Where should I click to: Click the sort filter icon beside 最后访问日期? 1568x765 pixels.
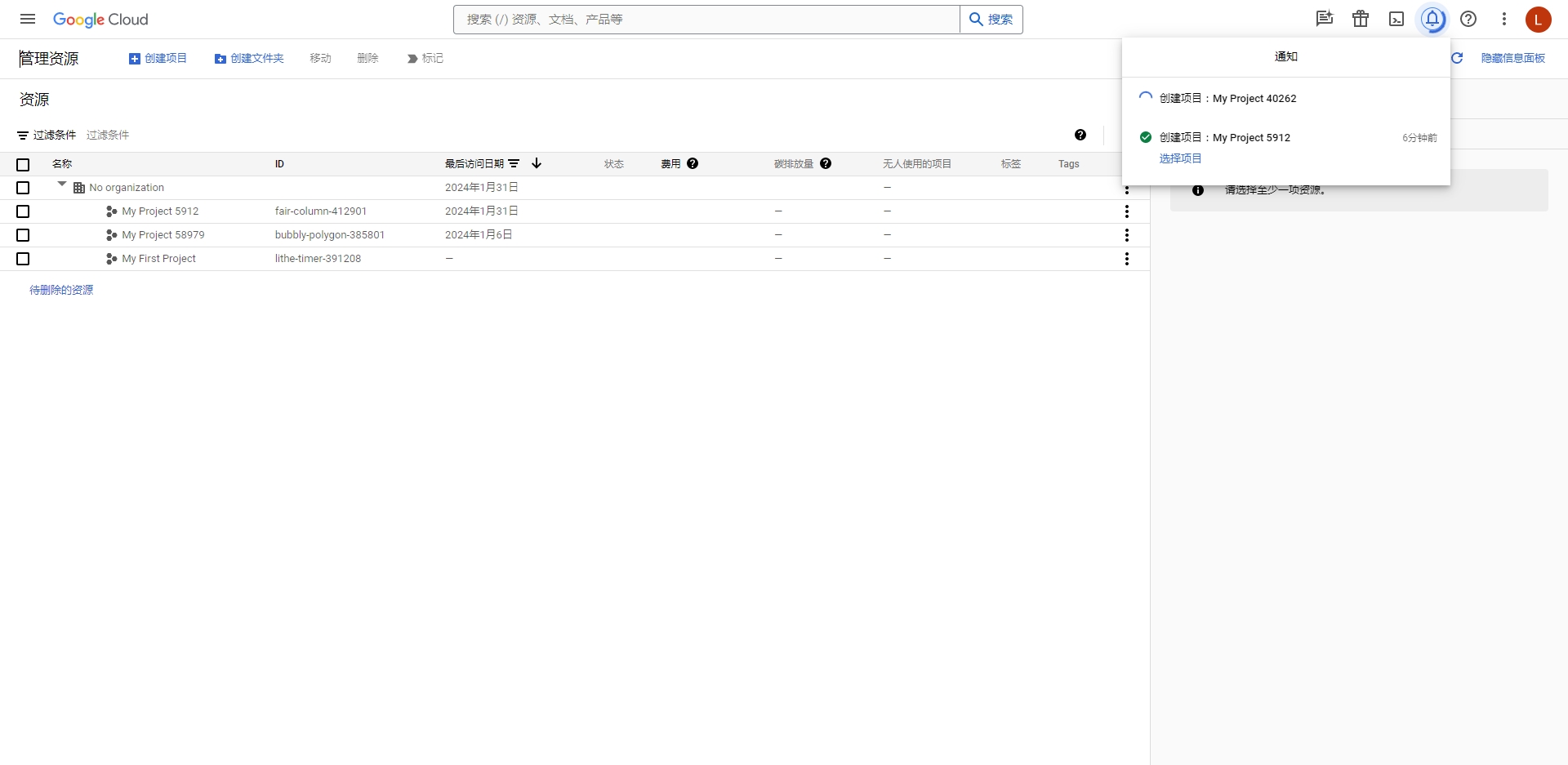pos(514,164)
